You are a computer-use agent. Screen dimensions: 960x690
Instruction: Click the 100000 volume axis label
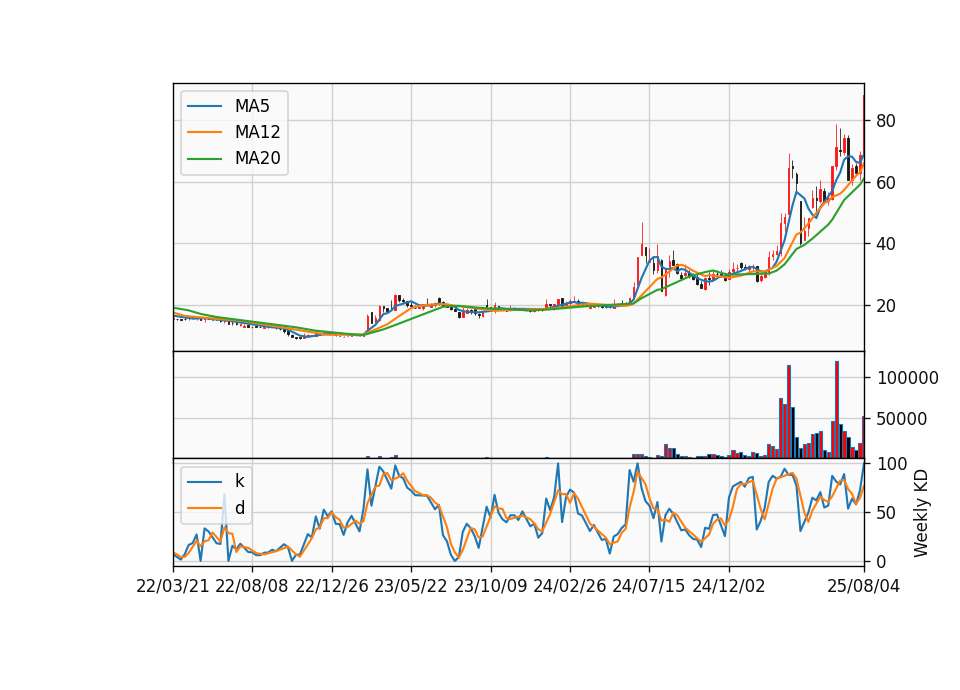908,378
